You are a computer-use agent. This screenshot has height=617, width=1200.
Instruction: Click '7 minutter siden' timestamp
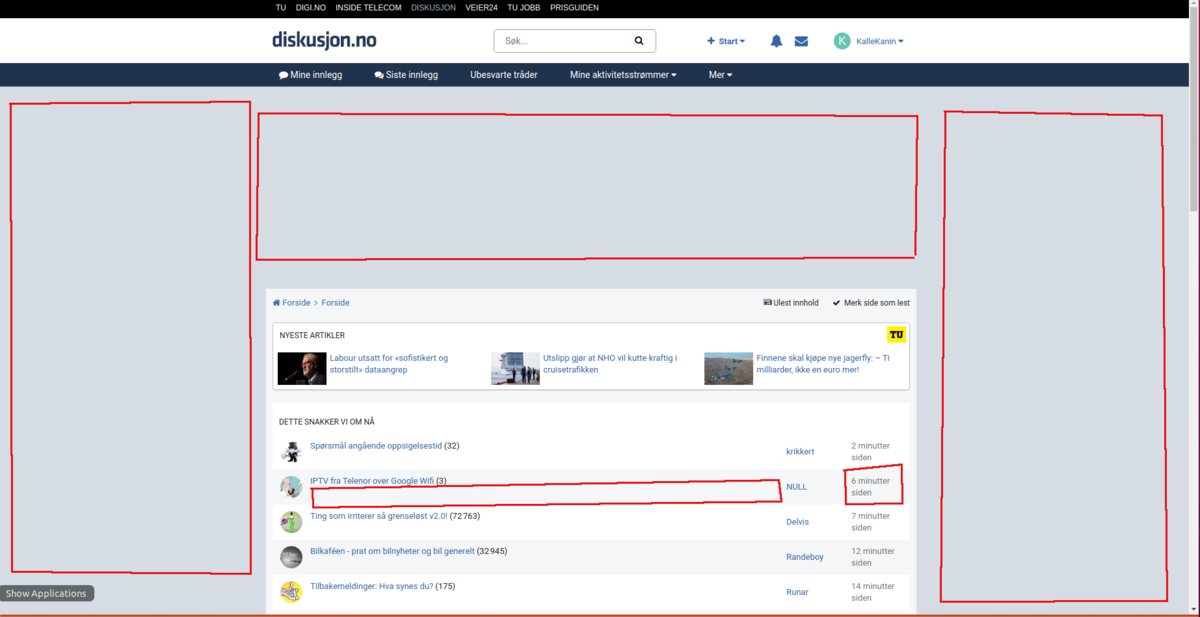coord(870,522)
